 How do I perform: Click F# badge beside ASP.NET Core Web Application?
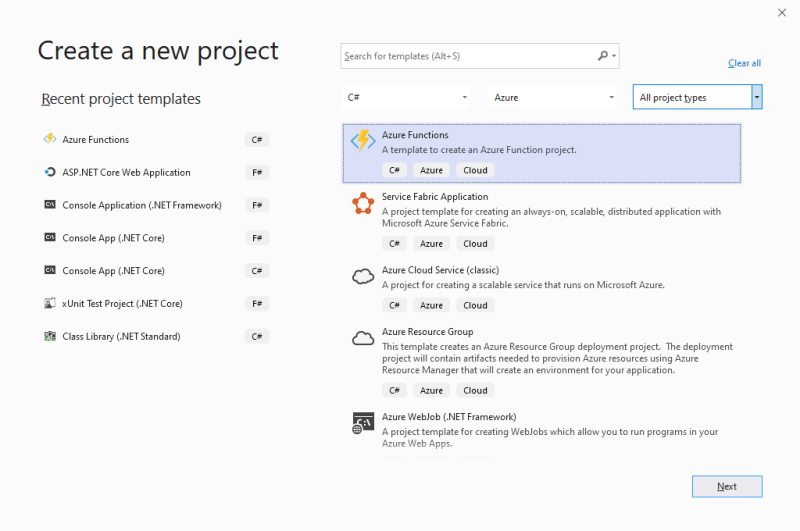coord(257,172)
